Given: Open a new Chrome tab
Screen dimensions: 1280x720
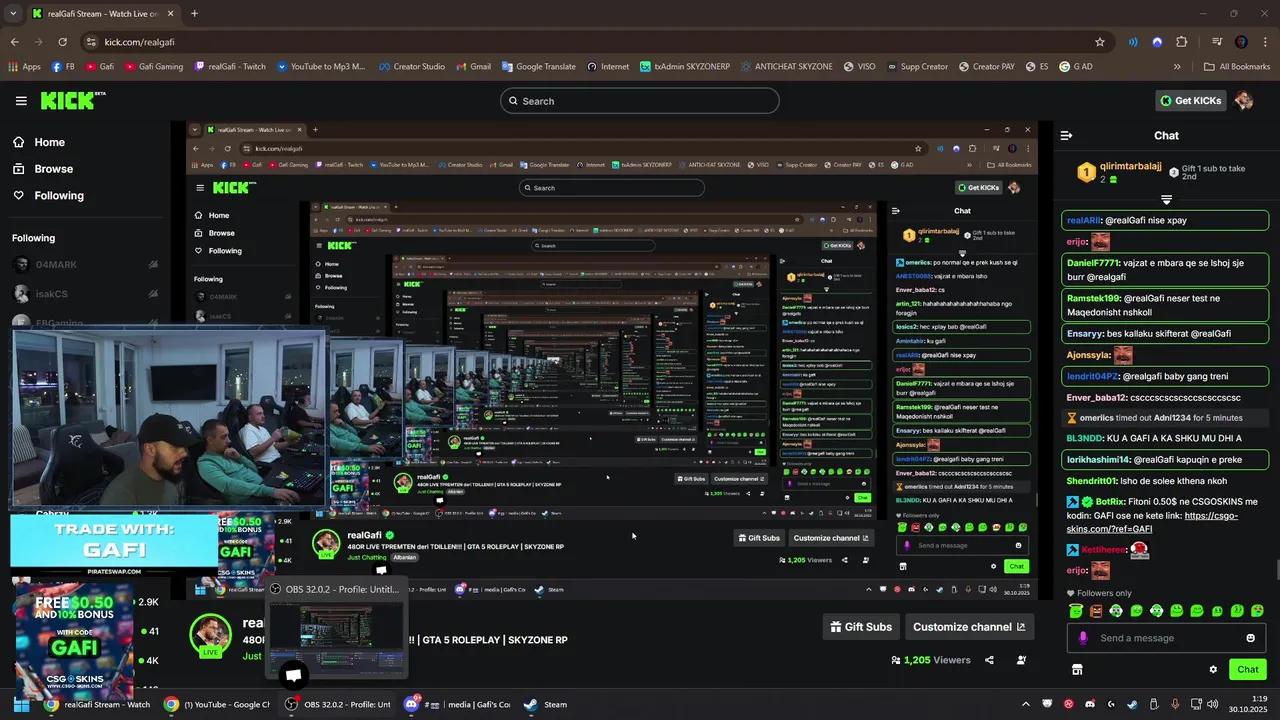Looking at the screenshot, I should coord(194,14).
